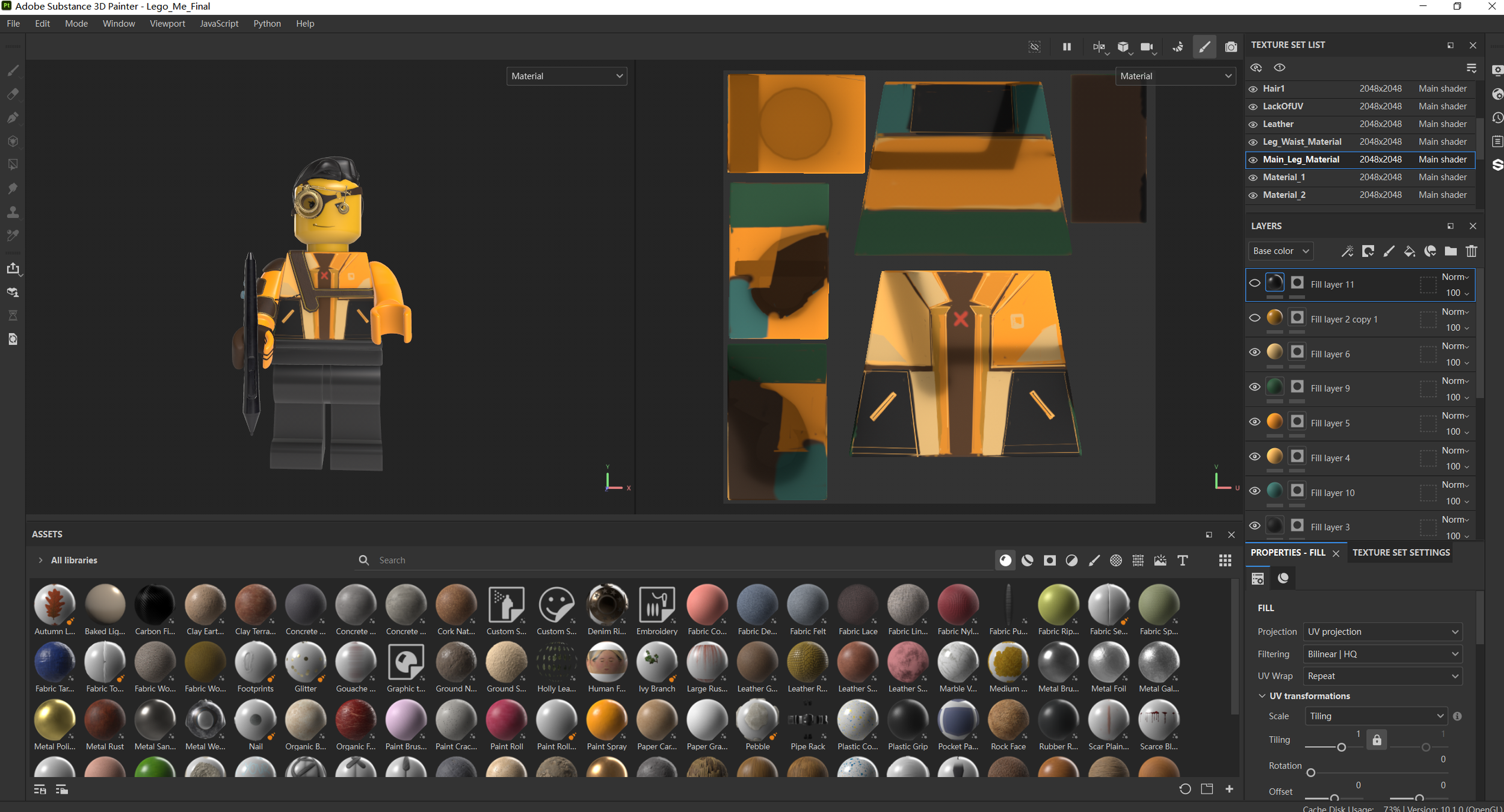Click the pause rendering icon
The image size is (1504, 812).
(1067, 47)
